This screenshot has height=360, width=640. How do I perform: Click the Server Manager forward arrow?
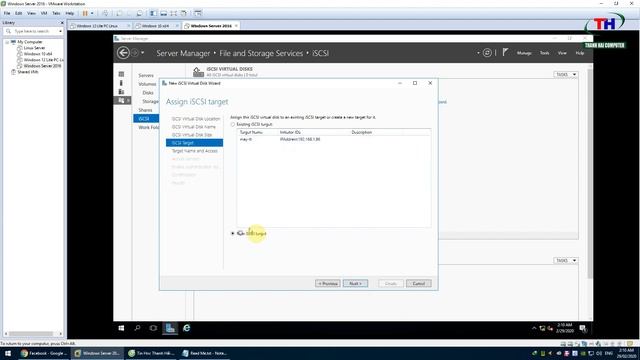(135, 53)
